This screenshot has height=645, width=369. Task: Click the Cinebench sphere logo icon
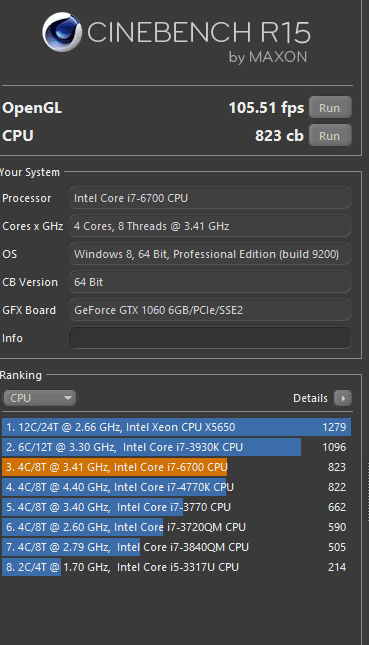(62, 32)
